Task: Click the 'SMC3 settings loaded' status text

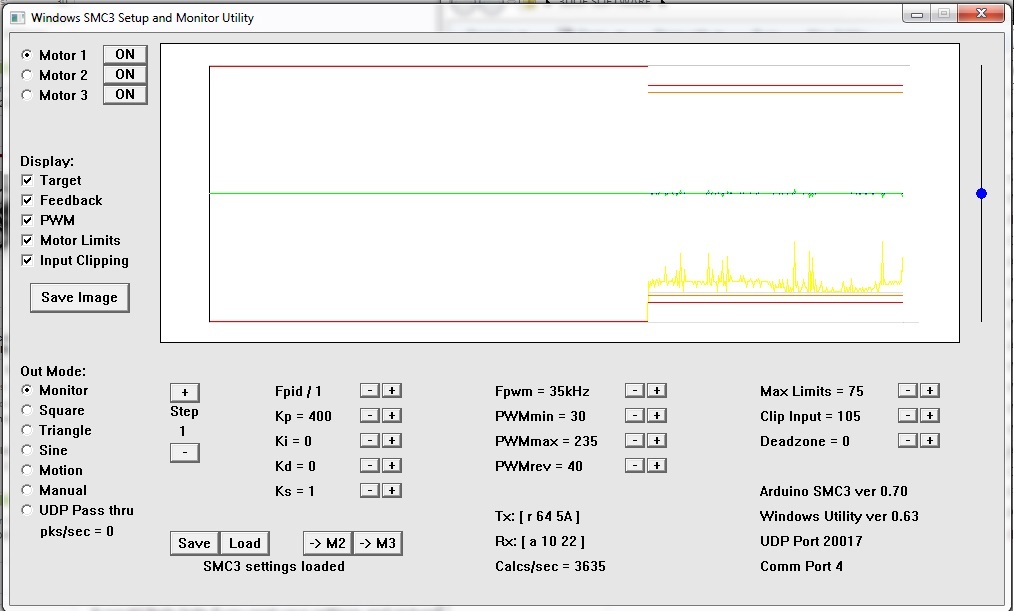Action: pyautogui.click(x=274, y=566)
